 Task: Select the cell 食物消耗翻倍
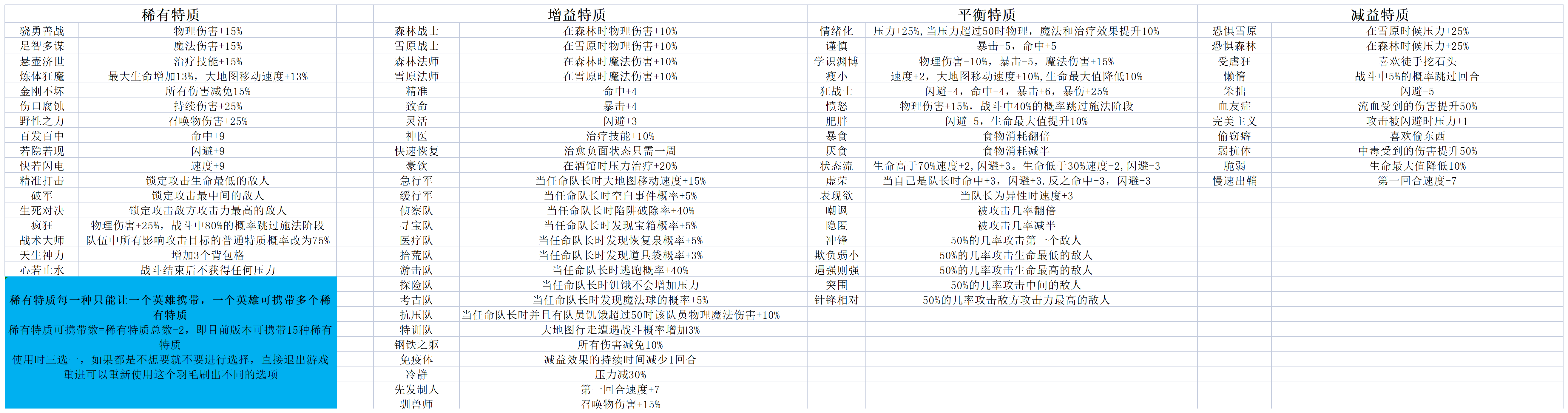1016,136
